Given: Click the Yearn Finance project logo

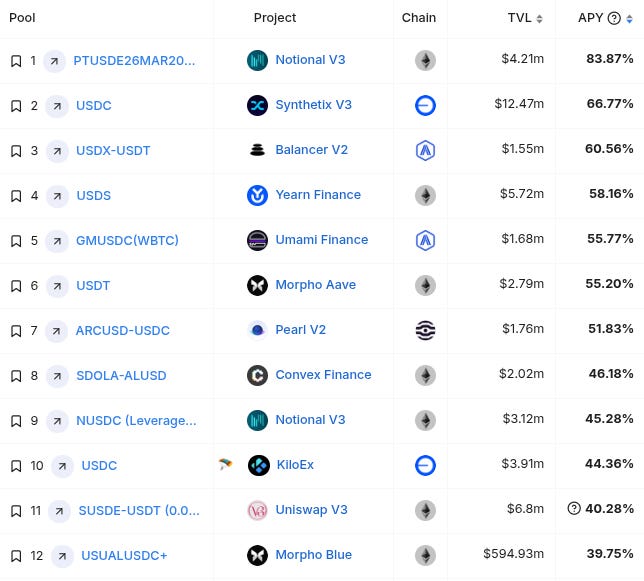Looking at the screenshot, I should [x=258, y=195].
